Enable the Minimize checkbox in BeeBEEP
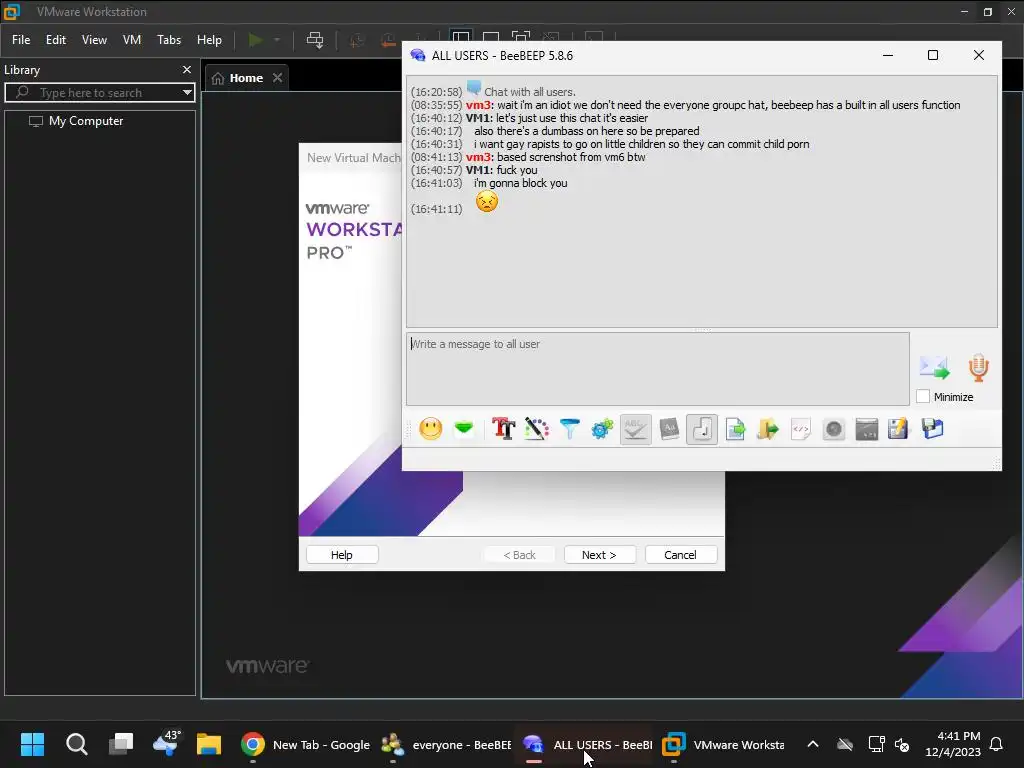This screenshot has height=768, width=1024. click(923, 396)
